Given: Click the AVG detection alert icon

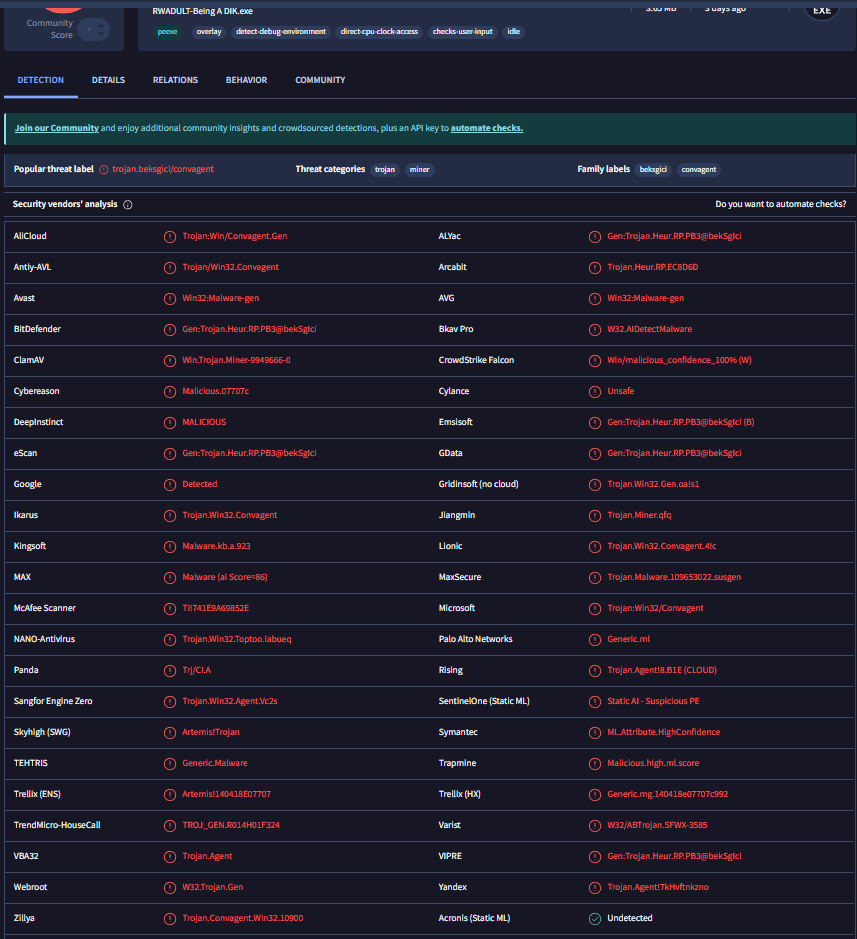Looking at the screenshot, I should point(595,299).
